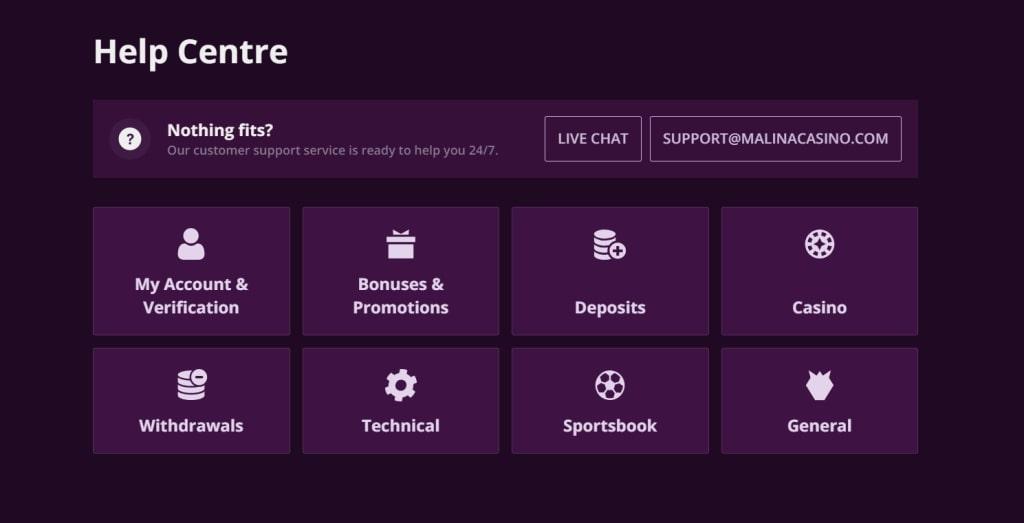Click the gear Technical icon
The height and width of the screenshot is (523, 1024).
point(400,385)
